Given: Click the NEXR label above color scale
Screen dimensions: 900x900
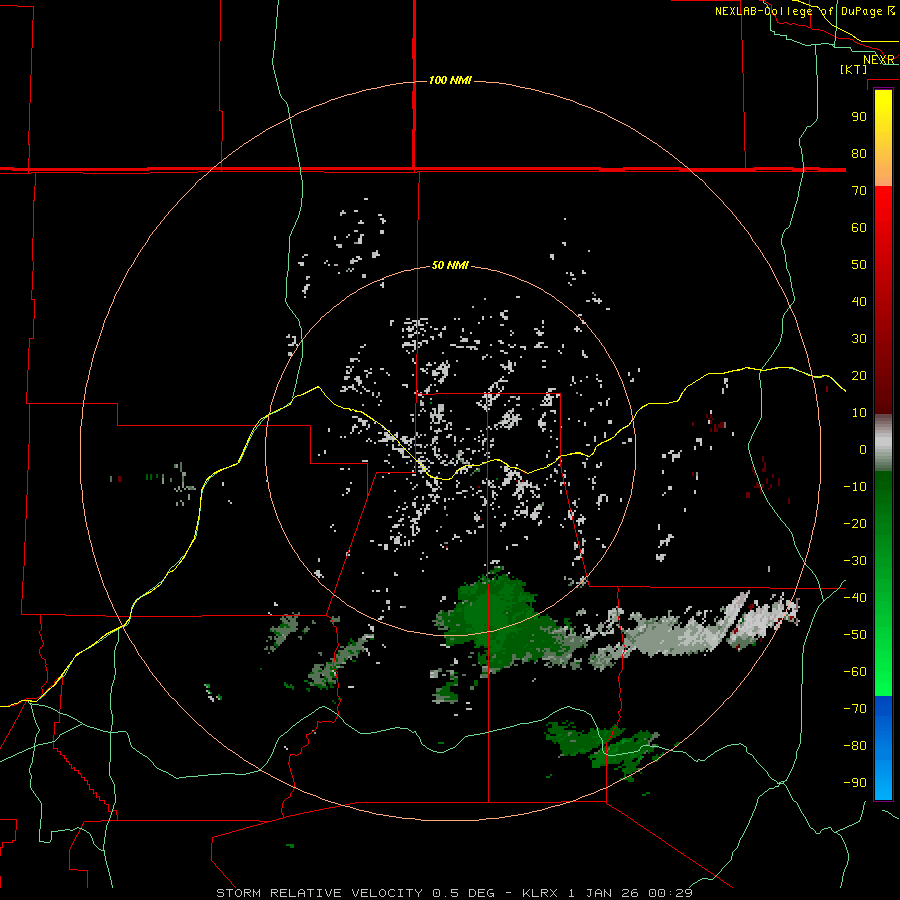Looking at the screenshot, I should [879, 60].
